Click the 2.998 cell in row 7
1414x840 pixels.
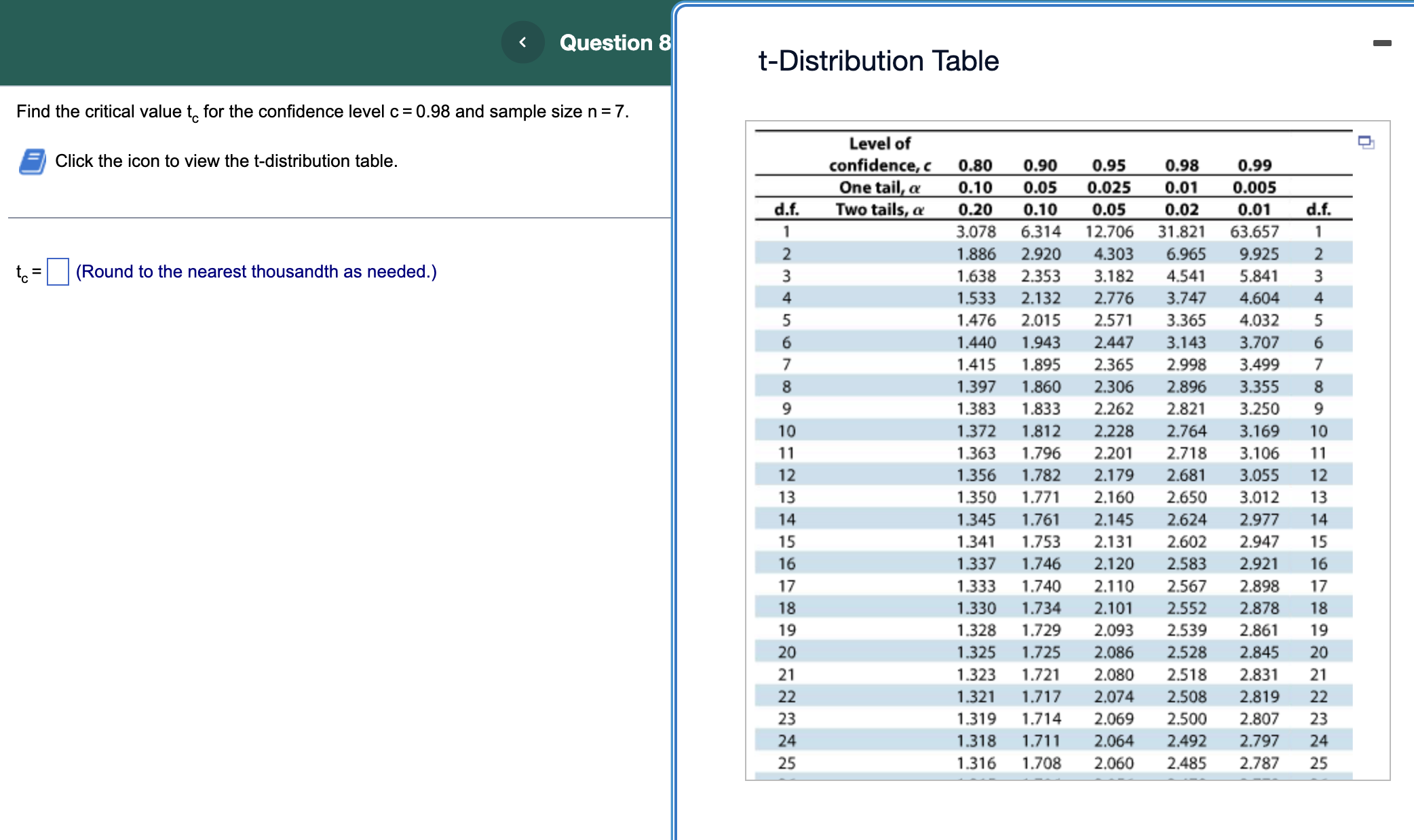click(1185, 365)
